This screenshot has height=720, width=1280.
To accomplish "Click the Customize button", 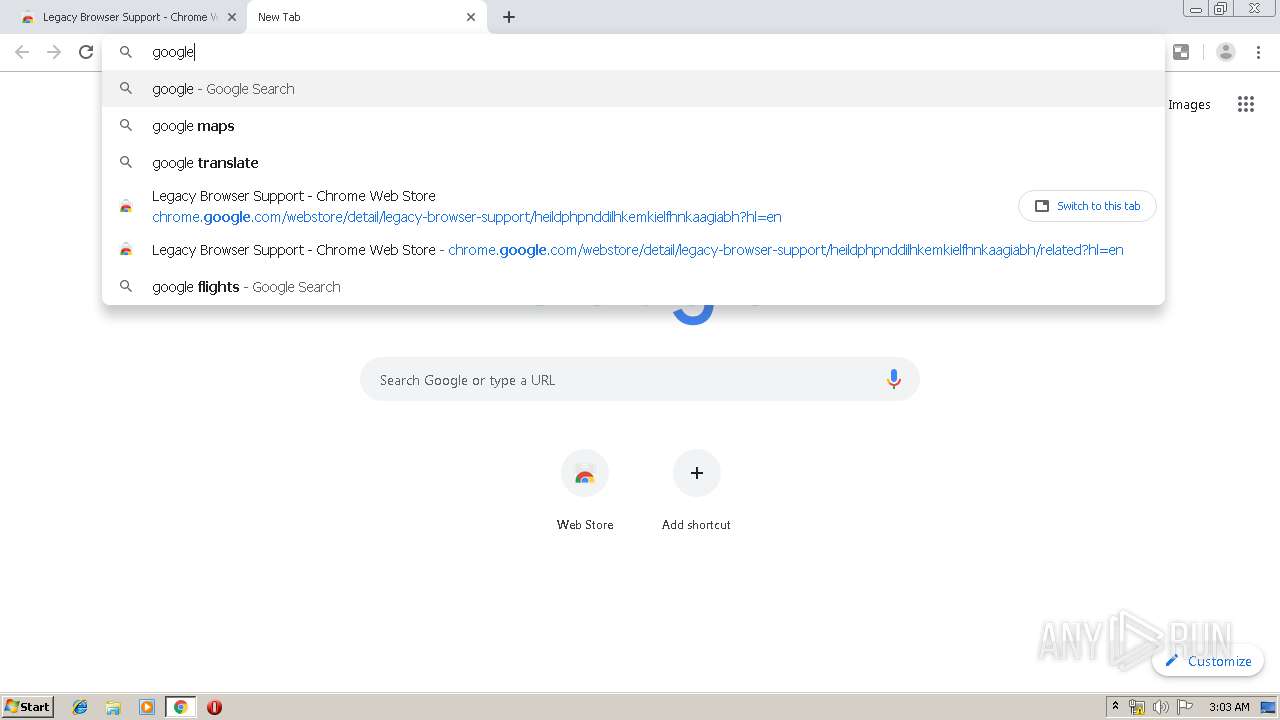I will tap(1208, 661).
